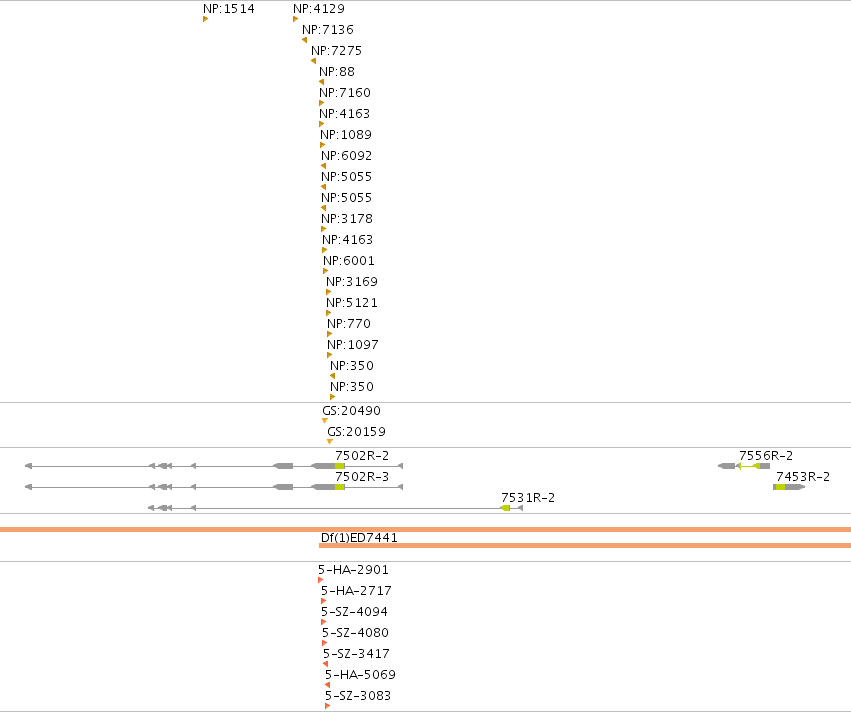Select the NP:4129 insertion triangle marker
Image resolution: width=851 pixels, height=712 pixels.
295,19
